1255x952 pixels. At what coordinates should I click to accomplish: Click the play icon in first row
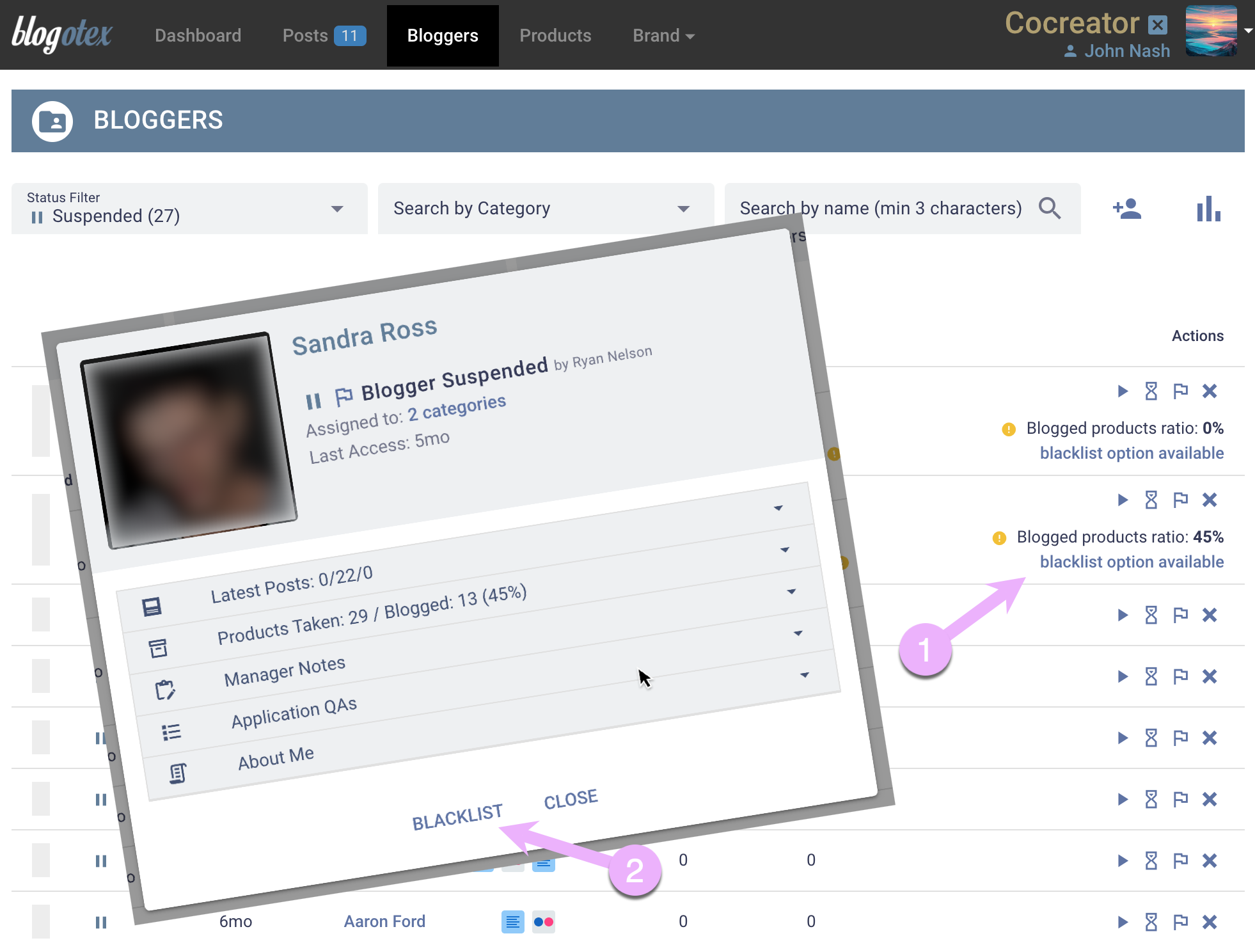[1122, 391]
